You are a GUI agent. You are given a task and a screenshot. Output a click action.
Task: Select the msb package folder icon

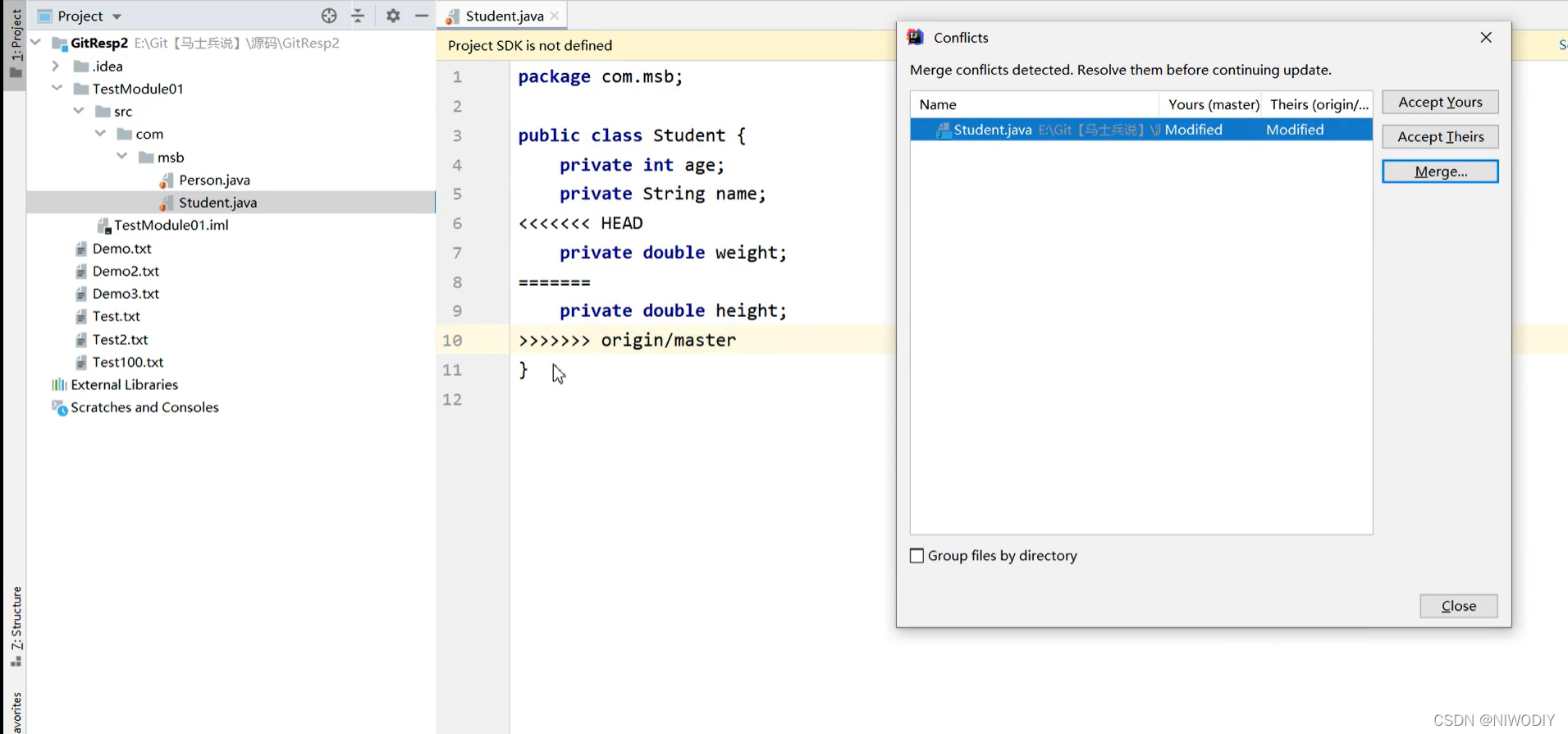[x=146, y=157]
